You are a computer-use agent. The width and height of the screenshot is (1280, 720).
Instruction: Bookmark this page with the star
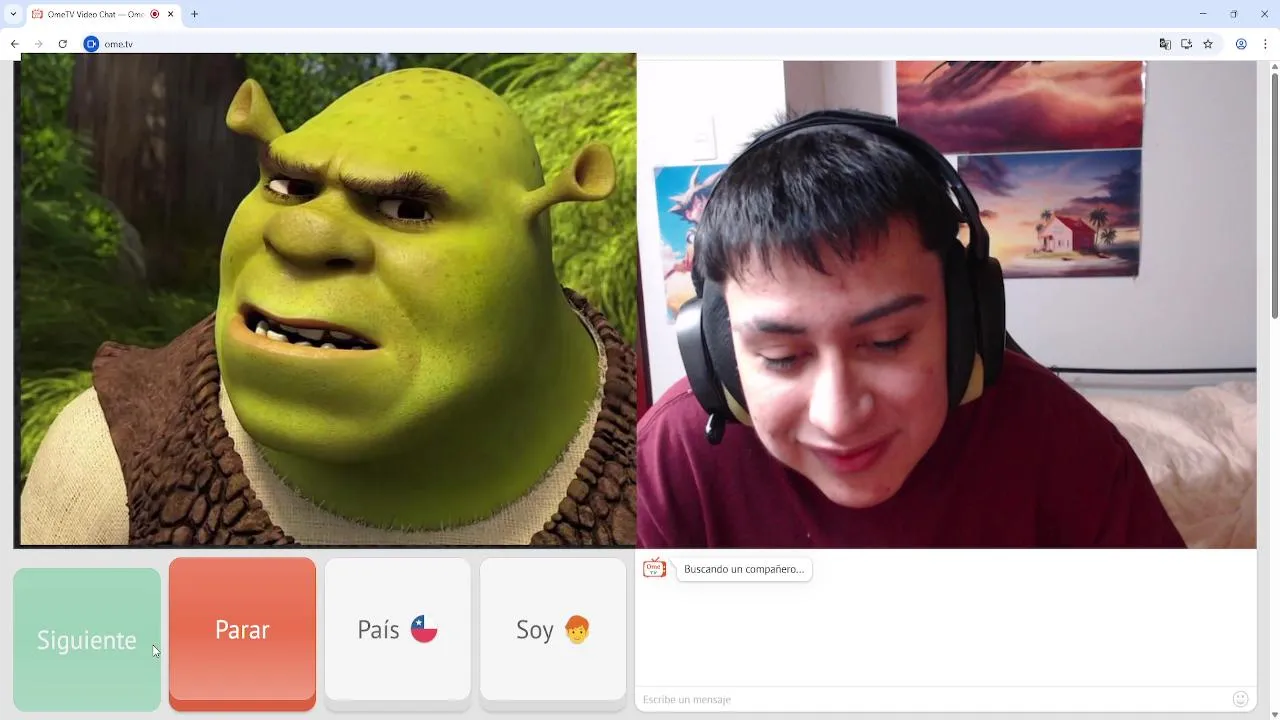(1208, 44)
